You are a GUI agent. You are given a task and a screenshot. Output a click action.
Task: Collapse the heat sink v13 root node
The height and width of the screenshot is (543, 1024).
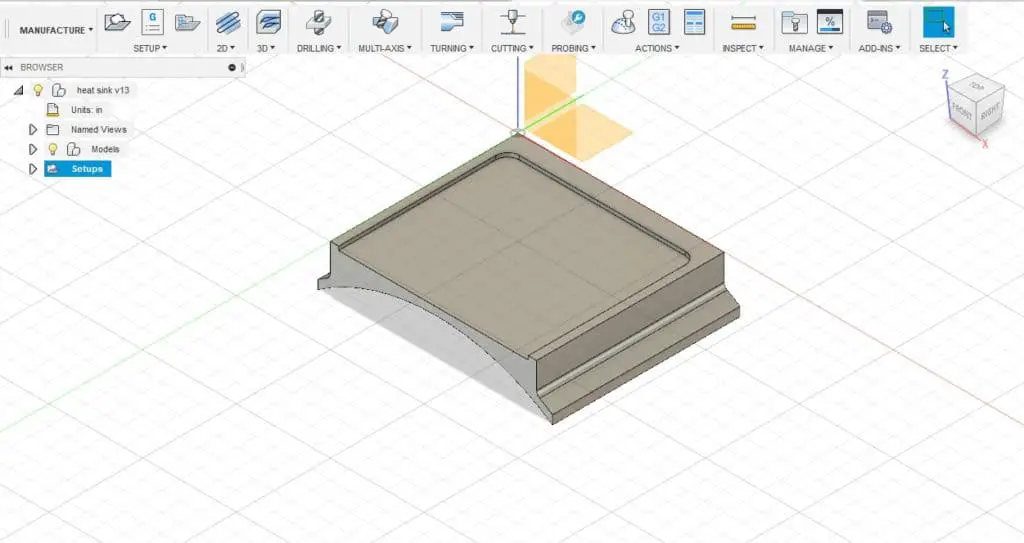tap(18, 90)
